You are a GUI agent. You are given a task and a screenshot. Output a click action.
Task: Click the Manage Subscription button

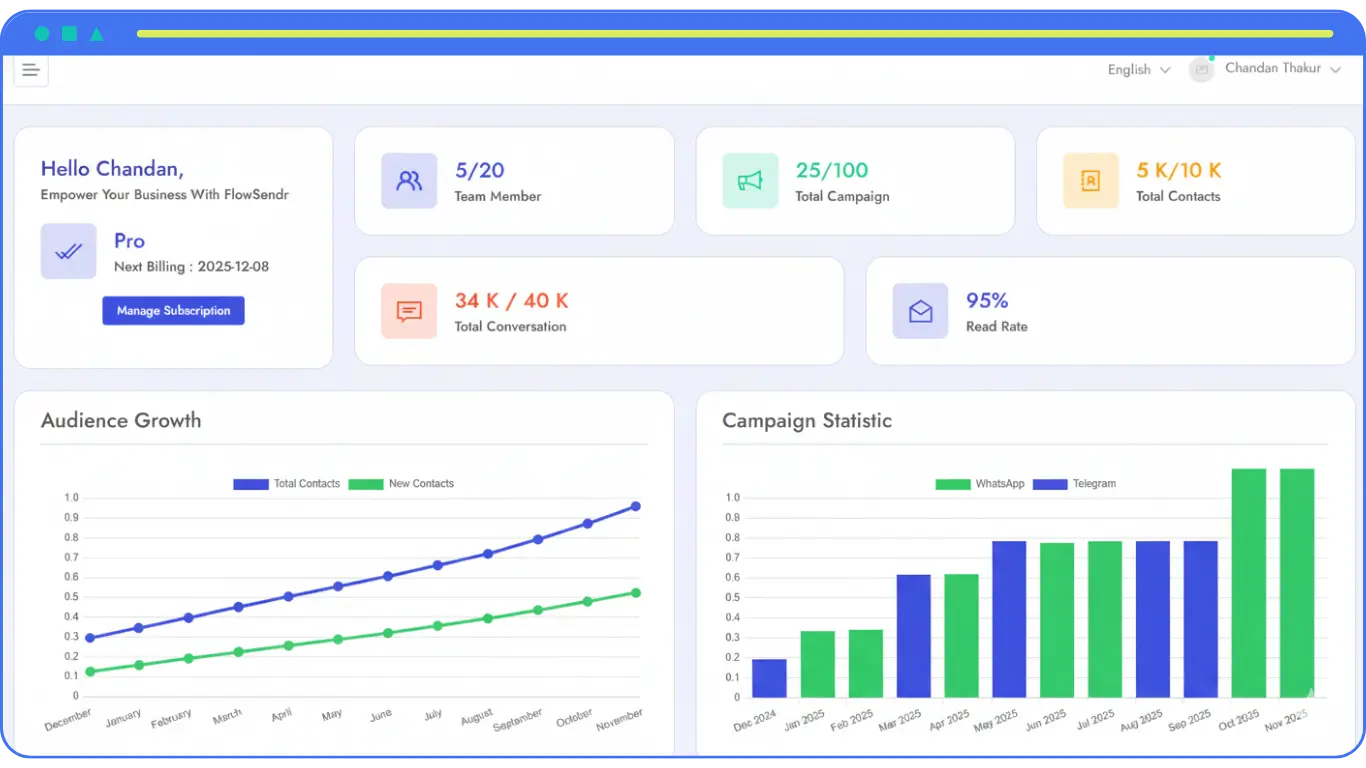(x=173, y=311)
